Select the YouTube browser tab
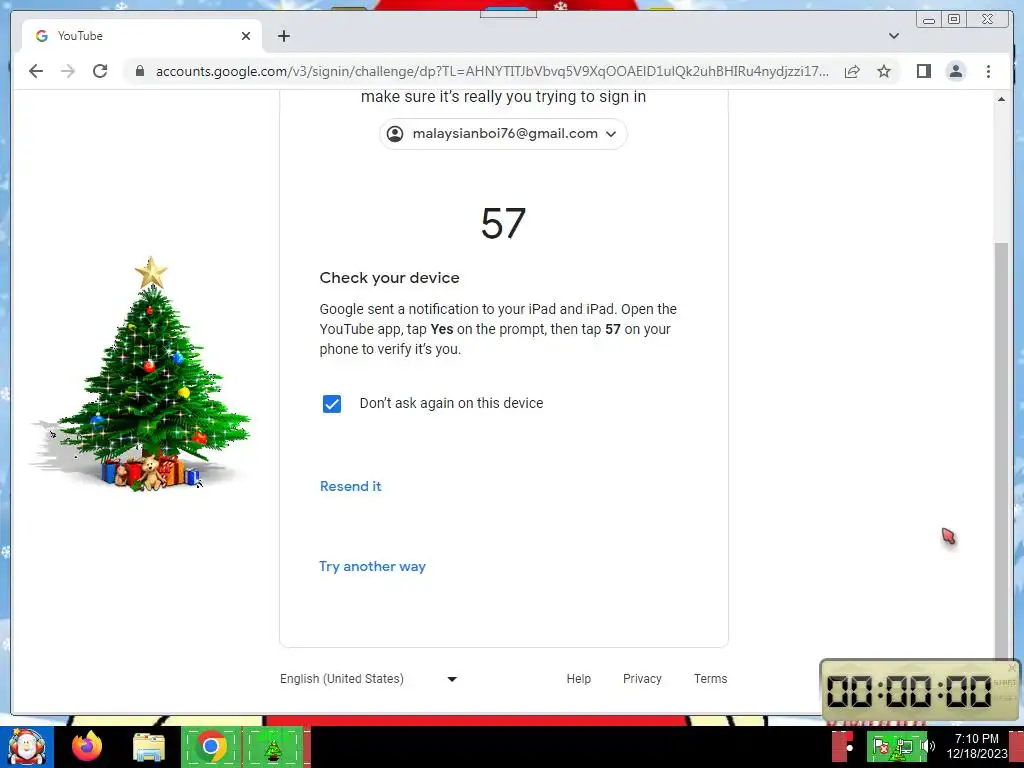The width and height of the screenshot is (1024, 768). [x=142, y=36]
